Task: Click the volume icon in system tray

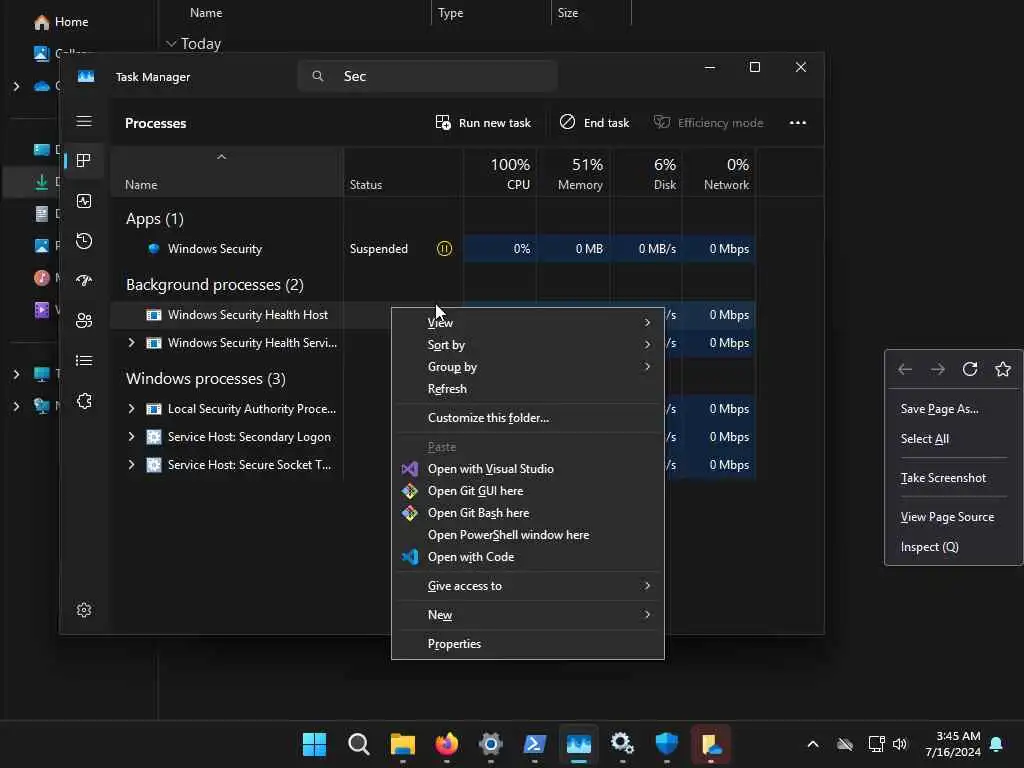Action: tap(900, 744)
